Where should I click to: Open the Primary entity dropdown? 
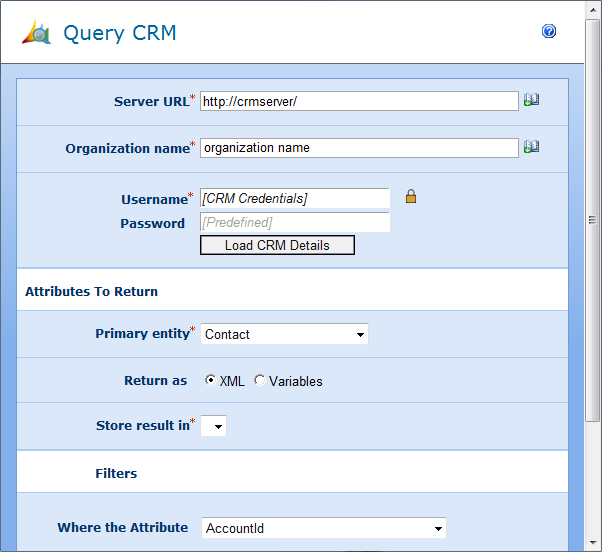coord(284,334)
